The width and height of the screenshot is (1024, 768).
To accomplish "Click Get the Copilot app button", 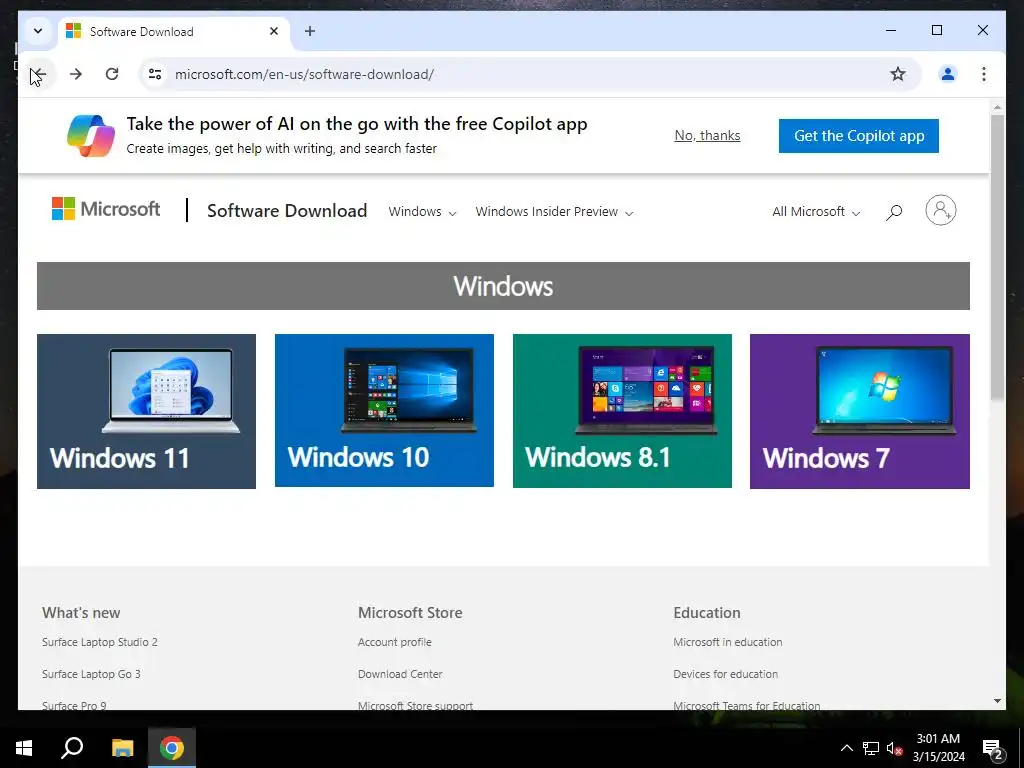I will [859, 136].
